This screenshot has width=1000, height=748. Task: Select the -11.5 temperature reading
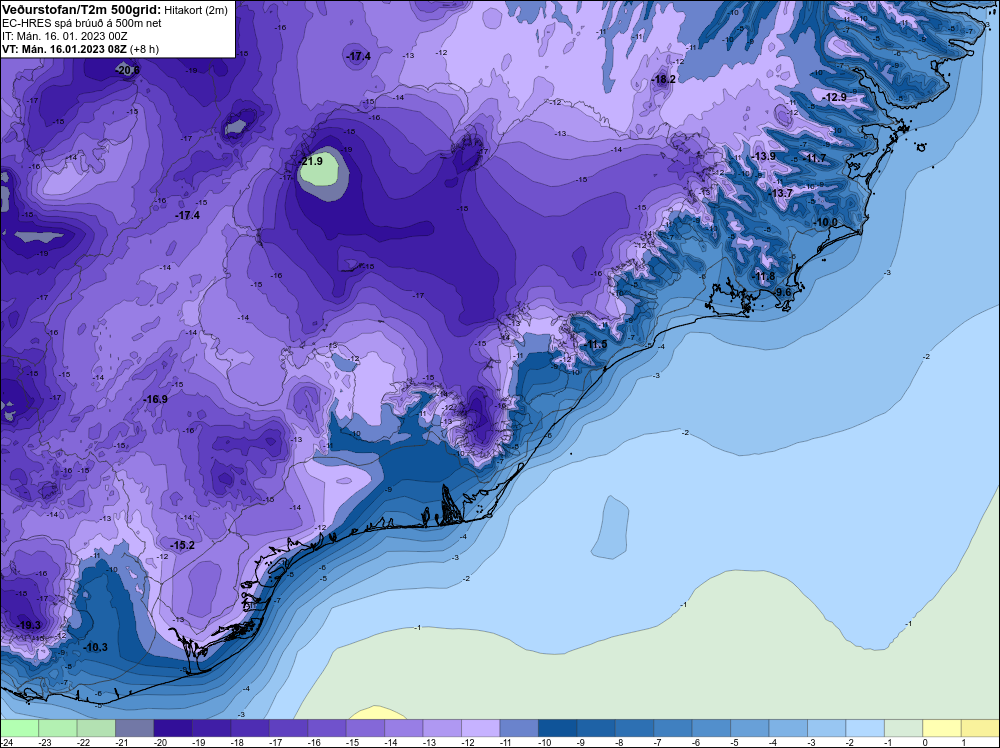(596, 344)
